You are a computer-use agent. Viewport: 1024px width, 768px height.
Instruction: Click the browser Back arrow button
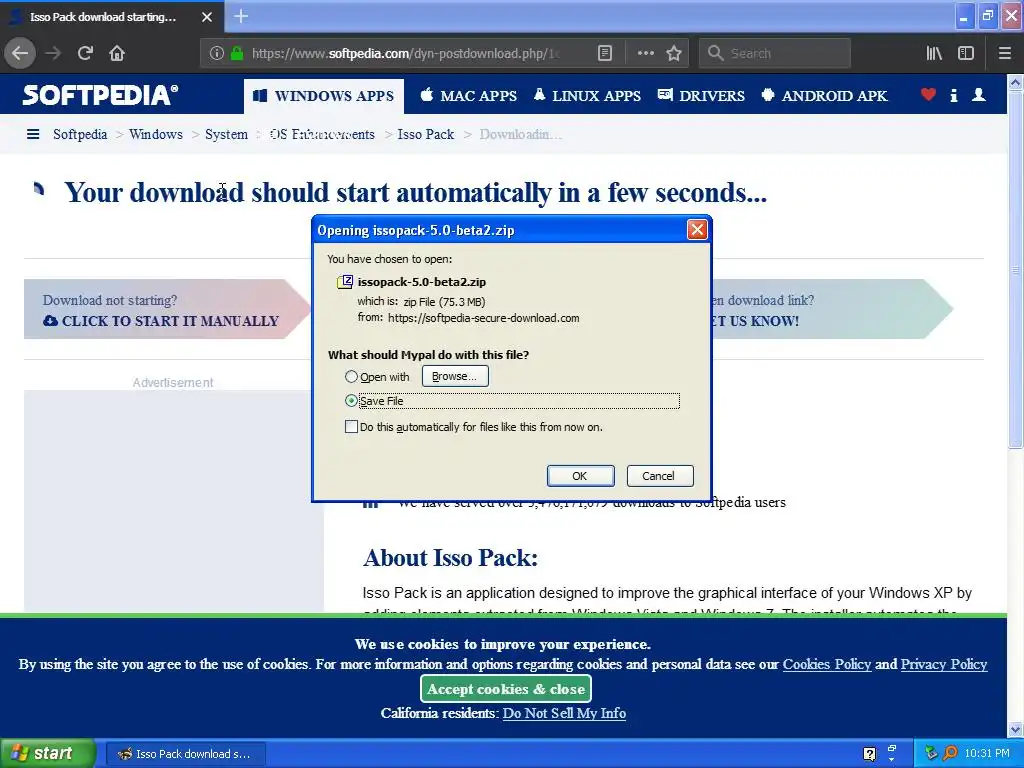tap(20, 53)
